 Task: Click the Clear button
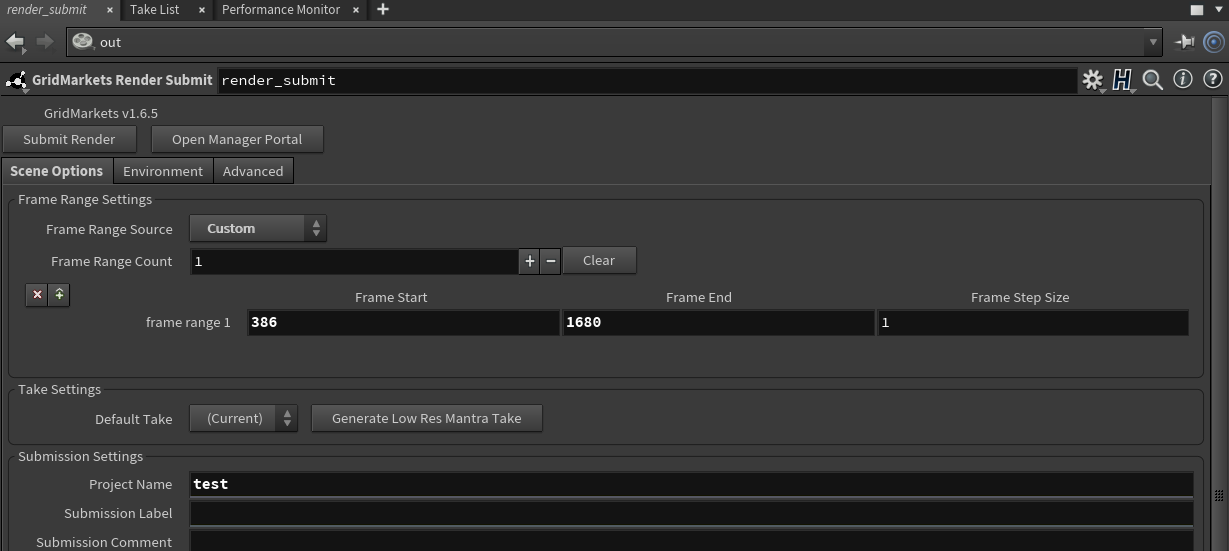tap(599, 260)
